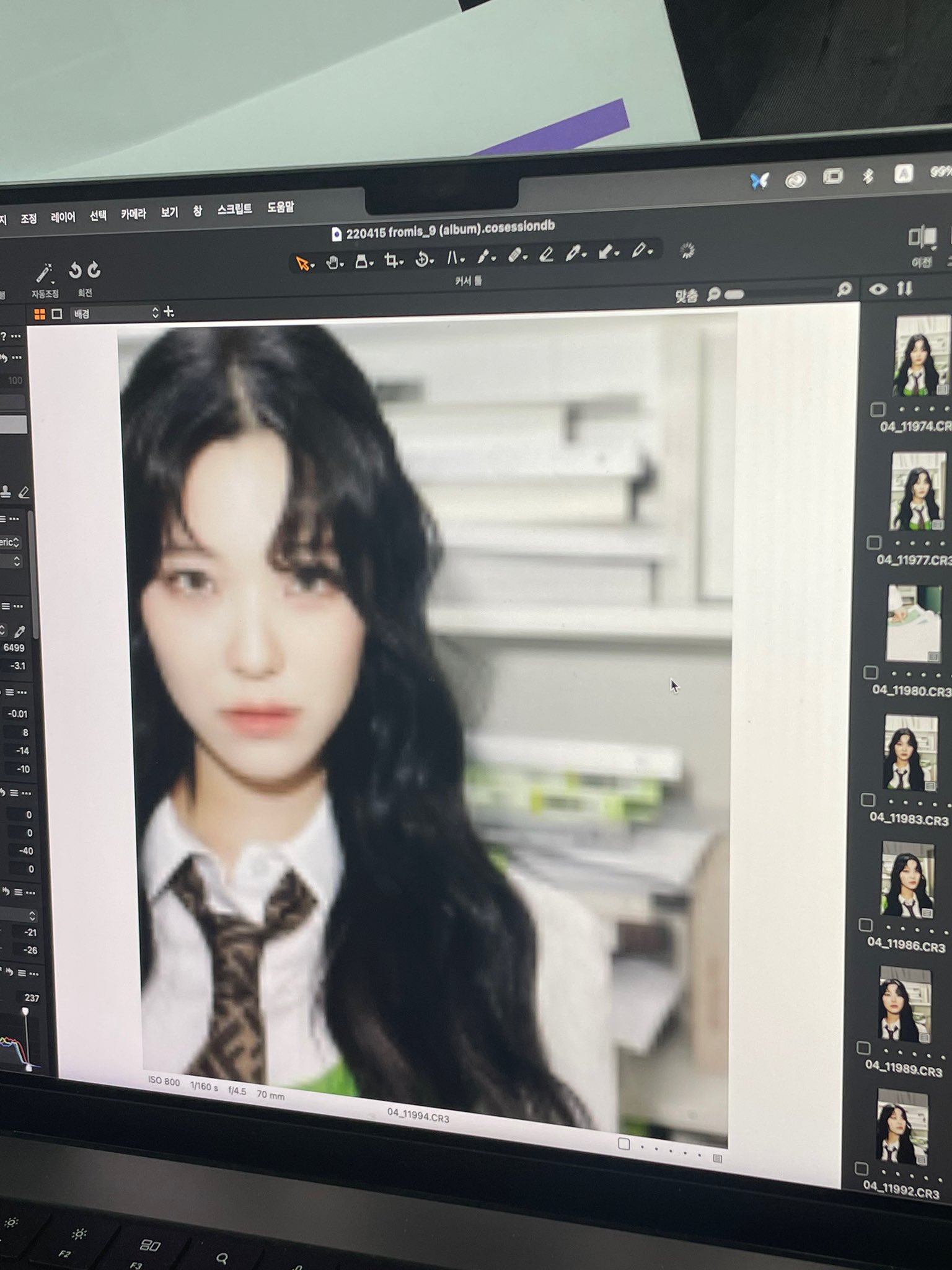The image size is (952, 1270).
Task: Open the Before/After (이전) compare icon
Action: click(x=922, y=238)
